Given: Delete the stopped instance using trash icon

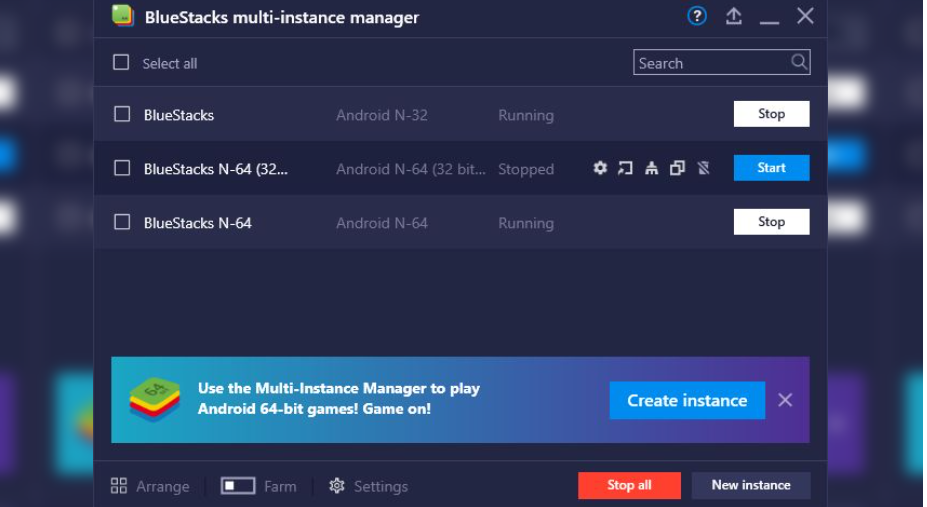Looking at the screenshot, I should [704, 168].
